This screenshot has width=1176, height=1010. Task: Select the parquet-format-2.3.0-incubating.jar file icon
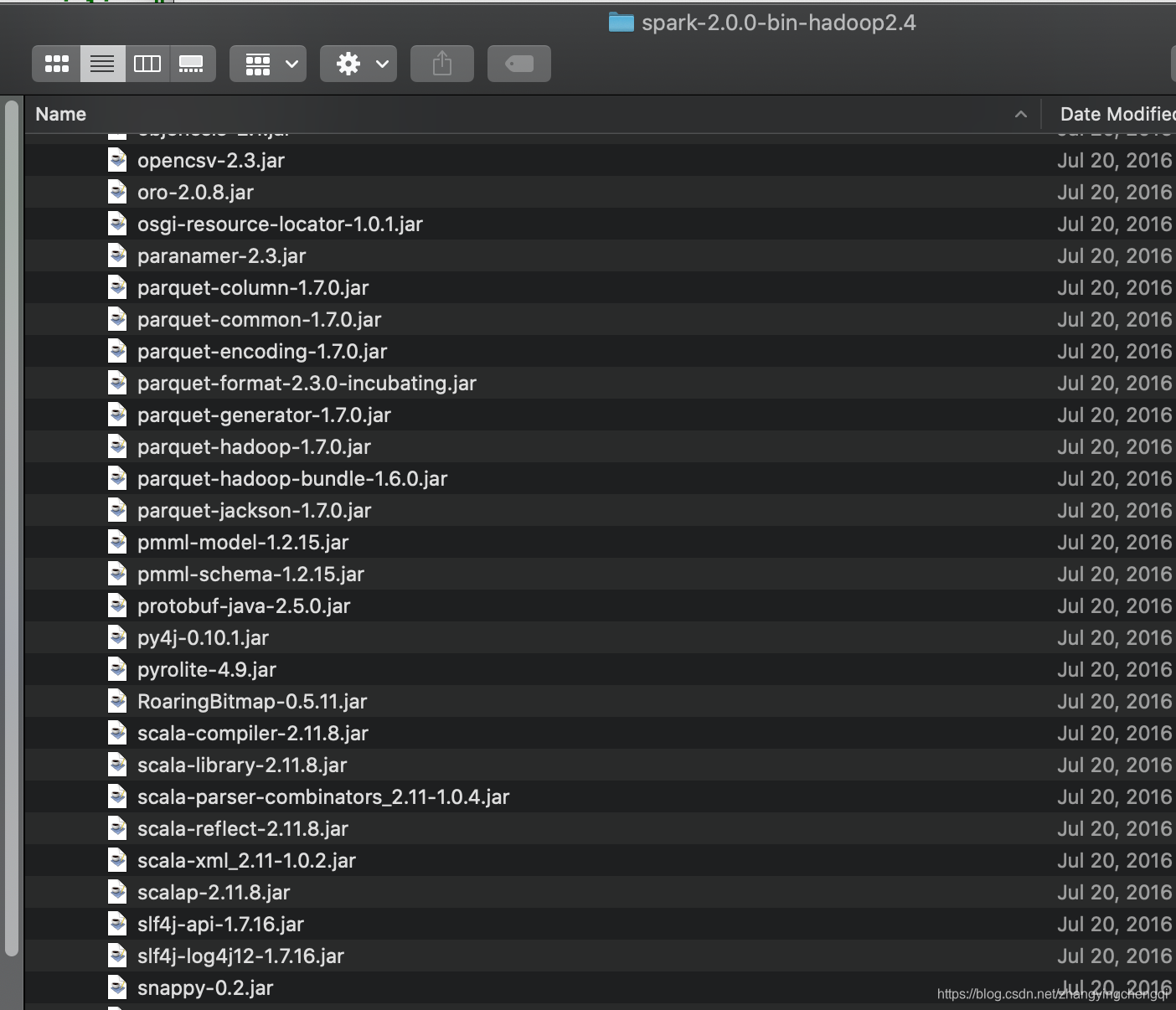pyautogui.click(x=117, y=383)
